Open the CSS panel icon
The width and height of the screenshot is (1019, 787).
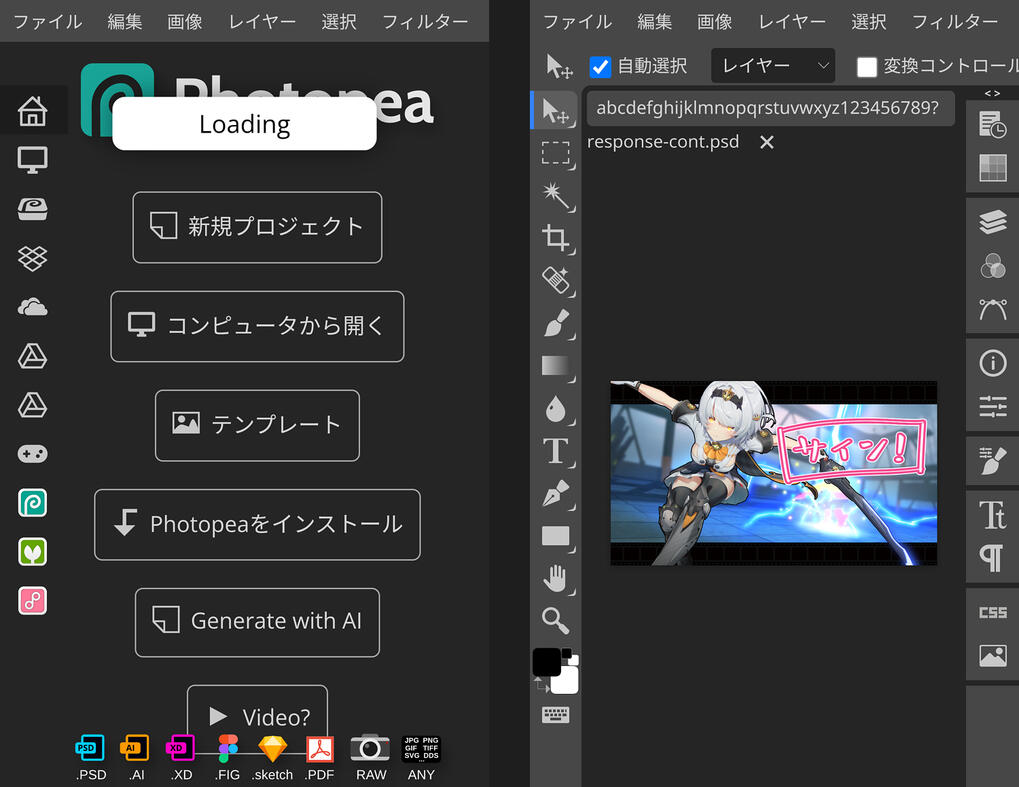click(x=992, y=612)
